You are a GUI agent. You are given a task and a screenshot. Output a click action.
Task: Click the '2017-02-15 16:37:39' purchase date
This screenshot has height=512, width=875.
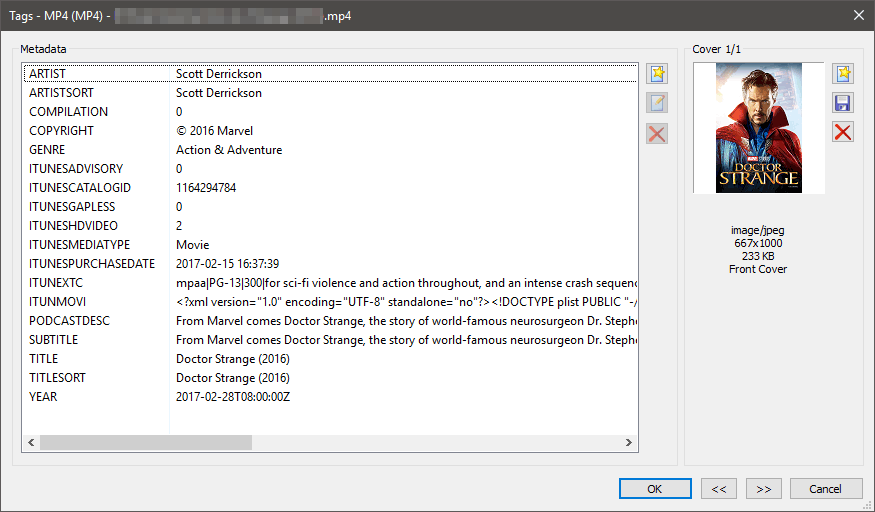[x=228, y=263]
